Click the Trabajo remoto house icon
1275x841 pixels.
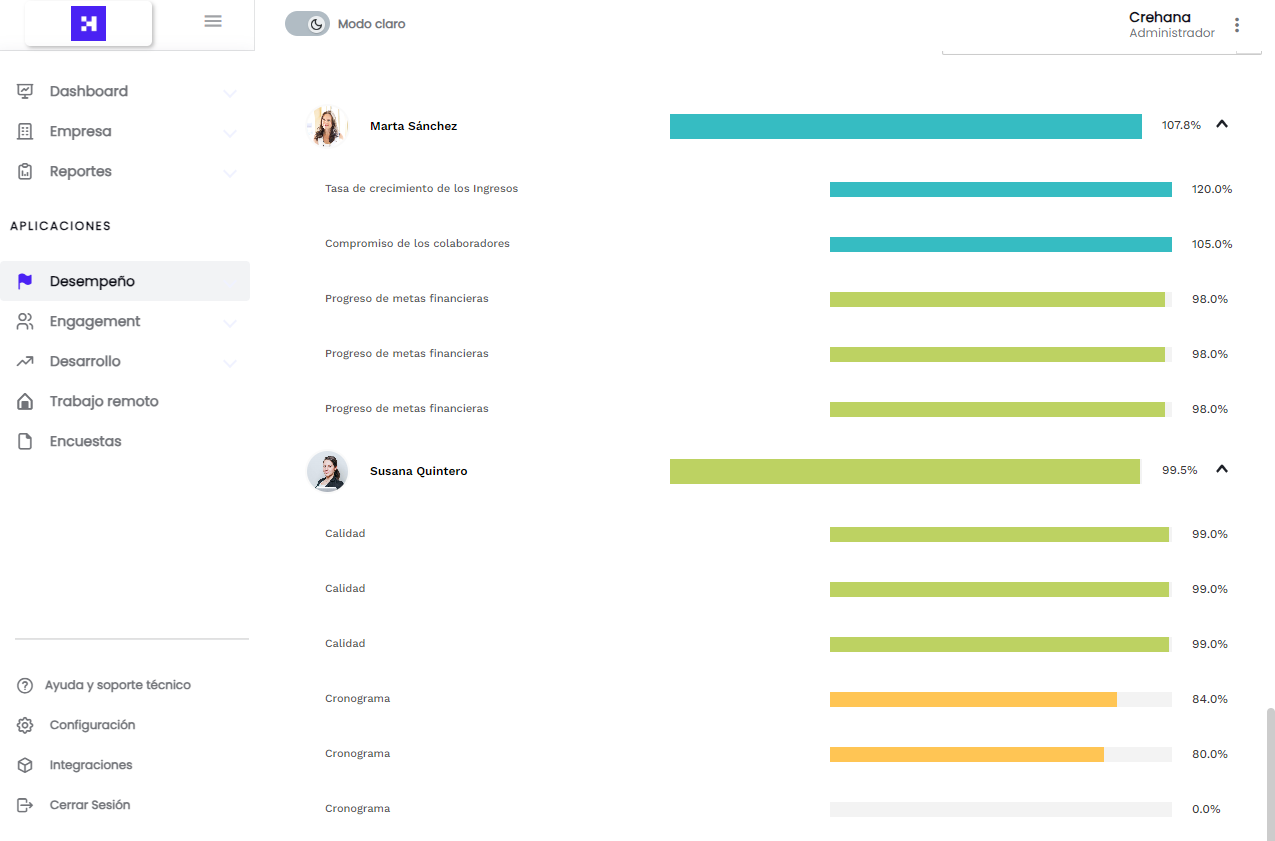[26, 401]
